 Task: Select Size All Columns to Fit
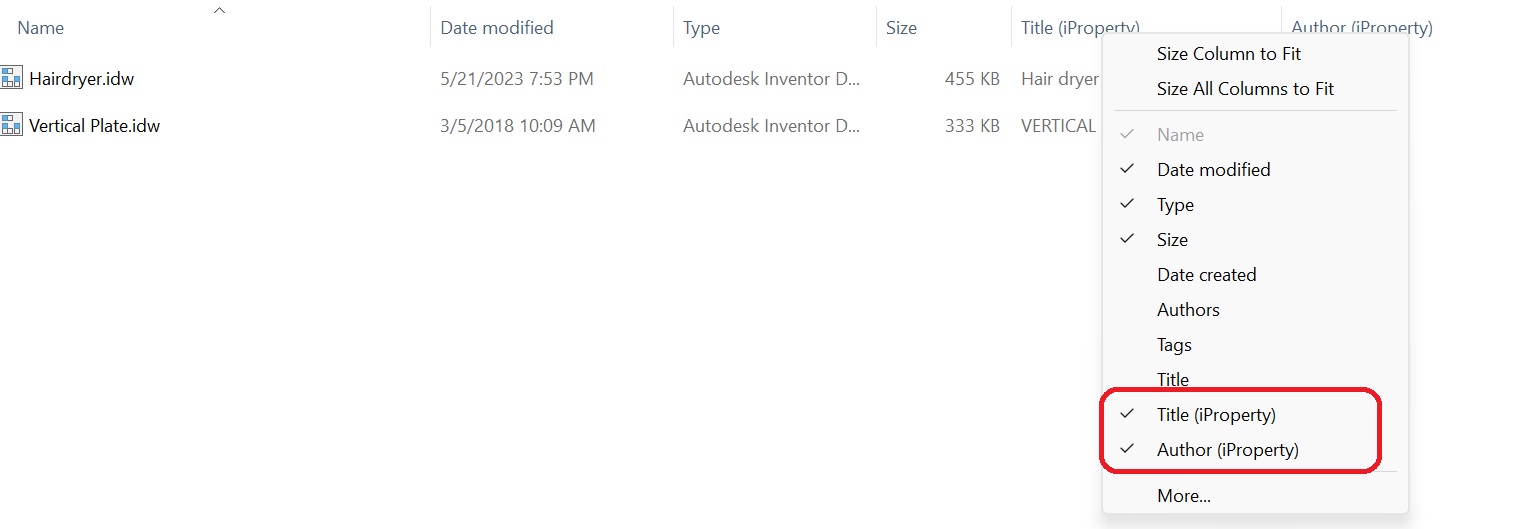[1245, 89]
